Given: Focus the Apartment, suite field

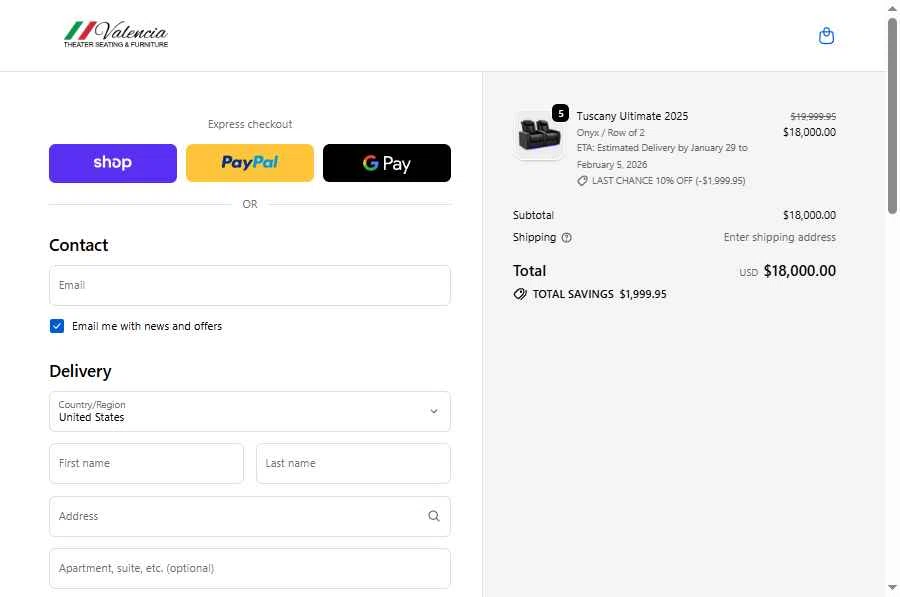Looking at the screenshot, I should click(x=250, y=568).
